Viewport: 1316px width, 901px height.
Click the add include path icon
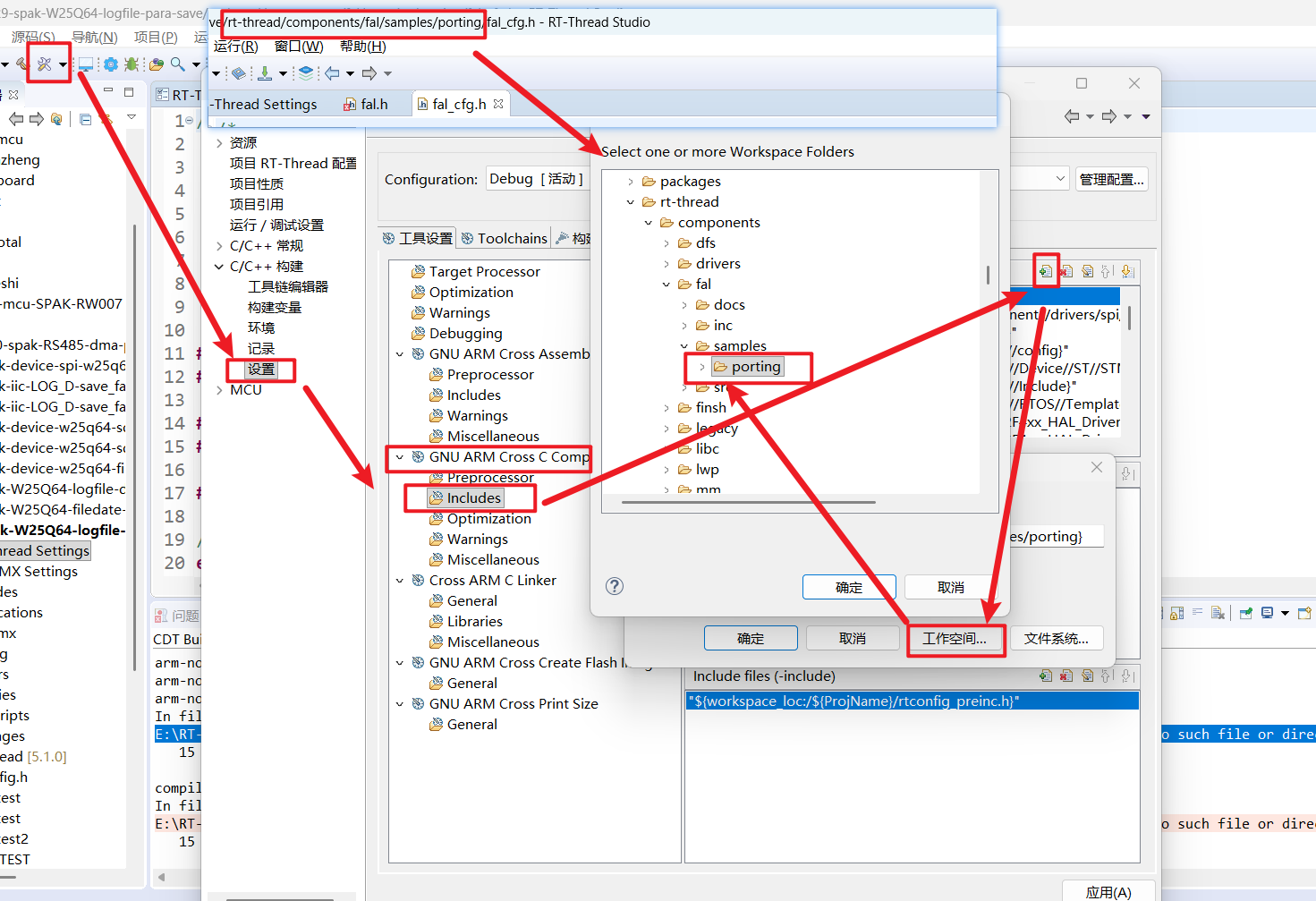(x=1045, y=271)
